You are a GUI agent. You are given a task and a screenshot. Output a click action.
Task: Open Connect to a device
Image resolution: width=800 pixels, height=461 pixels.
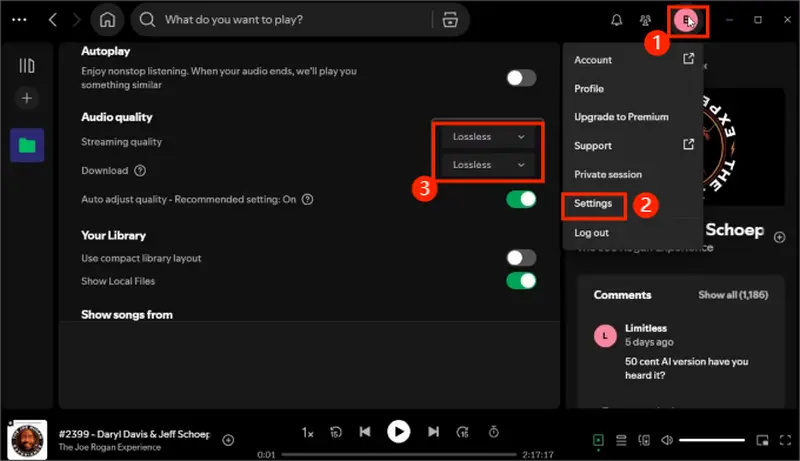644,440
